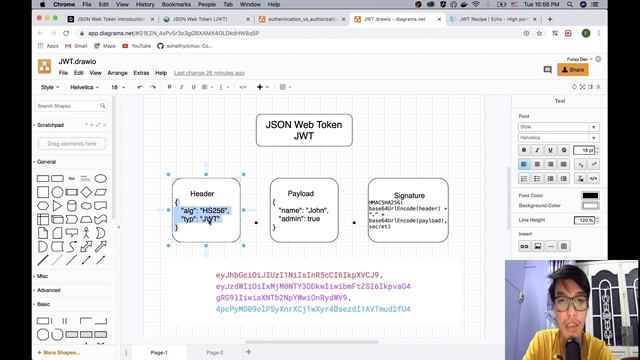Viewport: 640px width, 360px height.
Task: Toggle underline in the Text format panel
Action: tap(550, 150)
